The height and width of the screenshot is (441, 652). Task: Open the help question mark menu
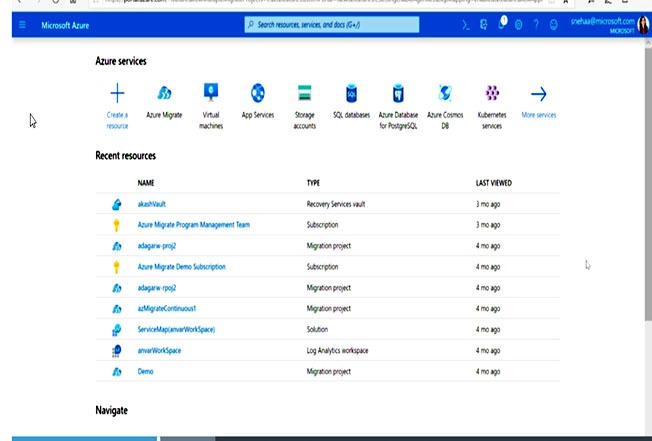pos(536,25)
